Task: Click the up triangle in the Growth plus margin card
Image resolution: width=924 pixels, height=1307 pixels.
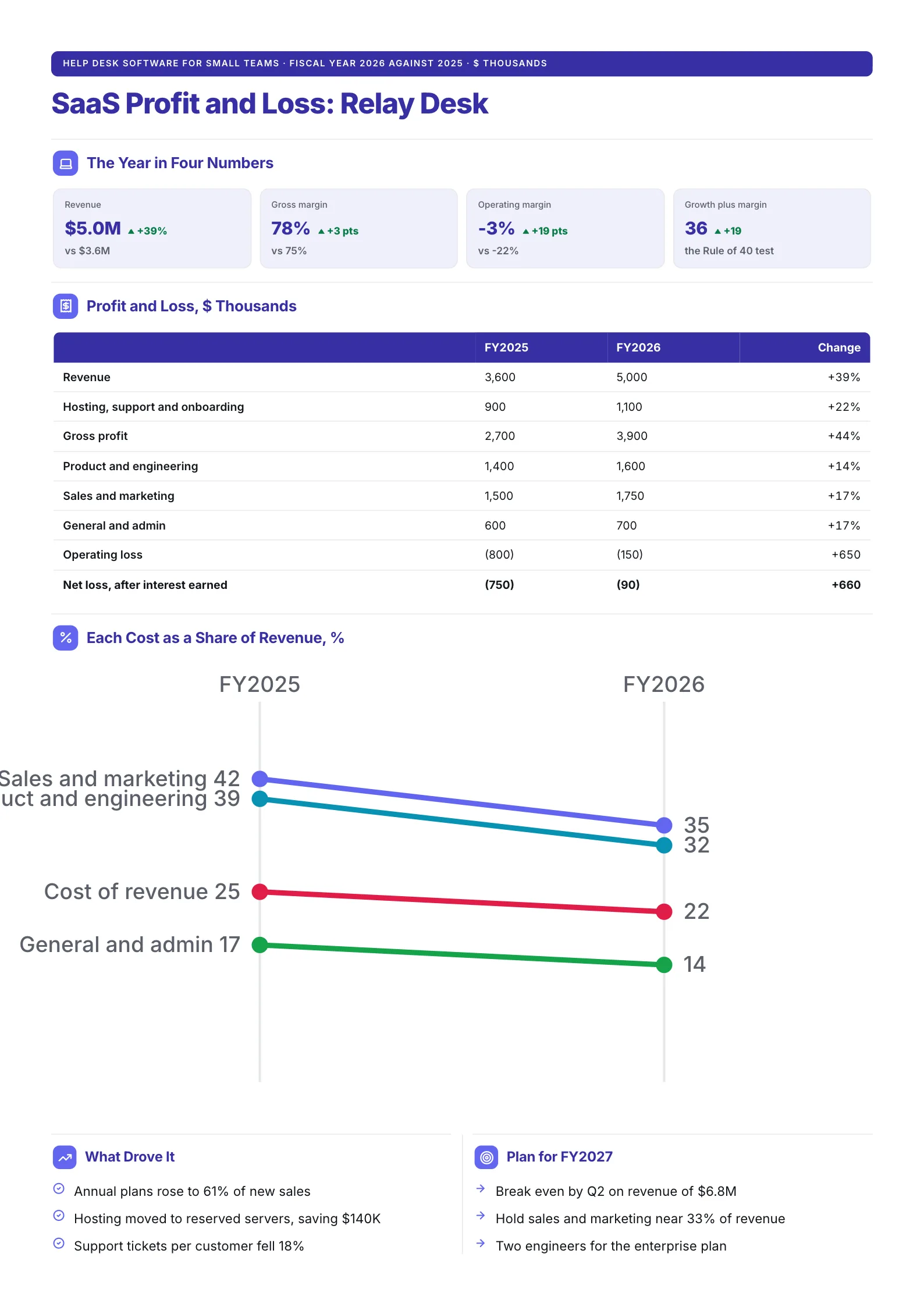Action: [x=717, y=232]
